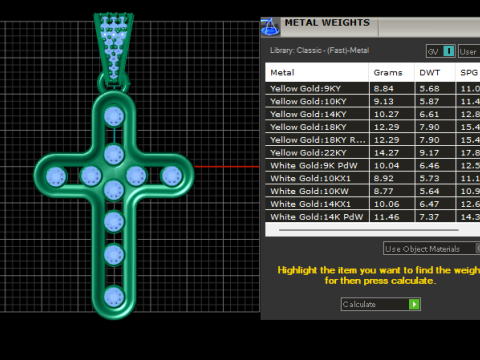
Task: Select the cross pendant body in the viewport
Action: (114, 204)
